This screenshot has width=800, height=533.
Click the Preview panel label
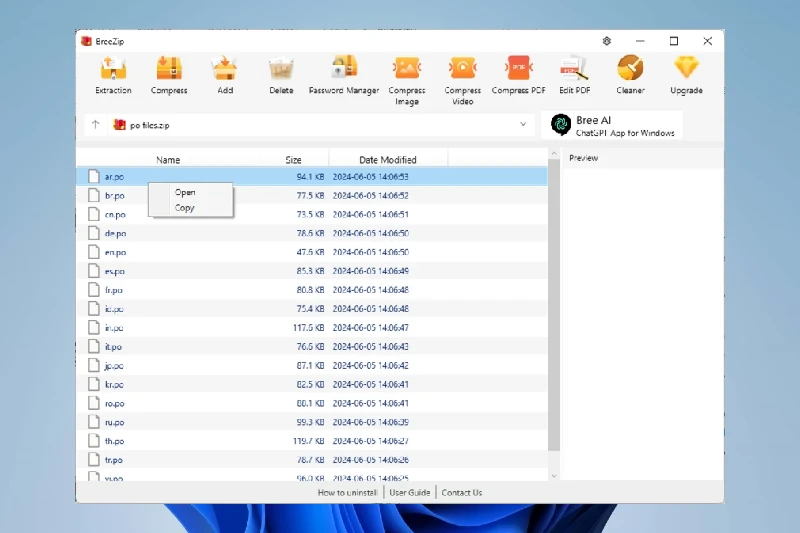tap(584, 158)
